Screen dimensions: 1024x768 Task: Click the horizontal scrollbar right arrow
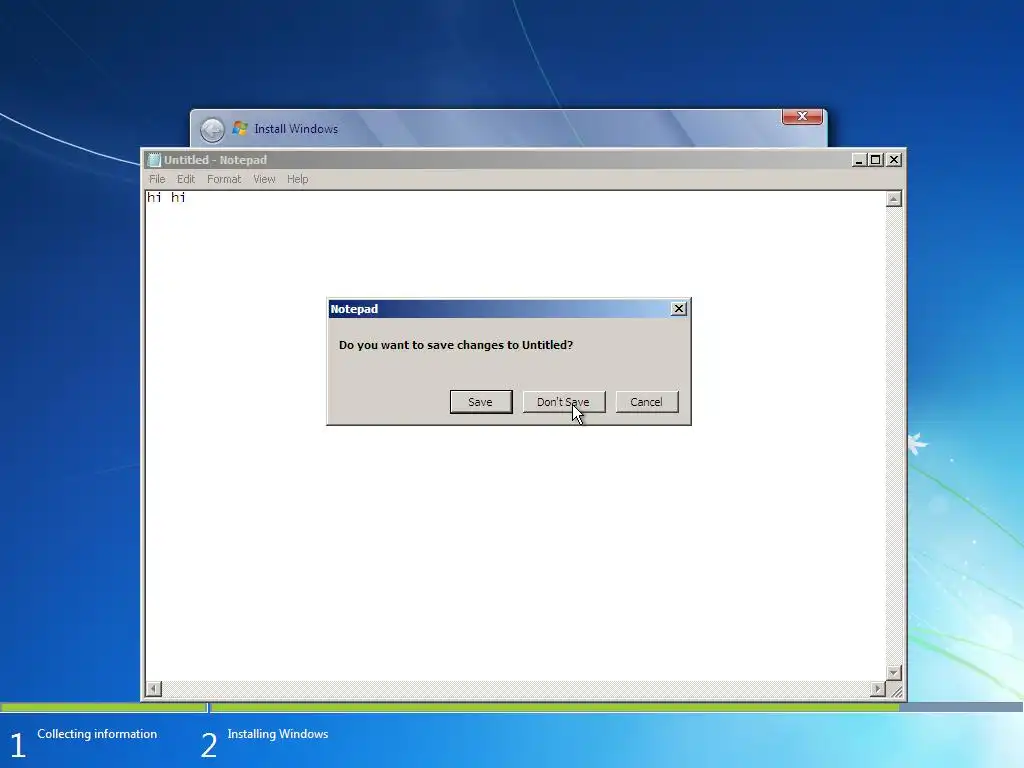click(878, 688)
